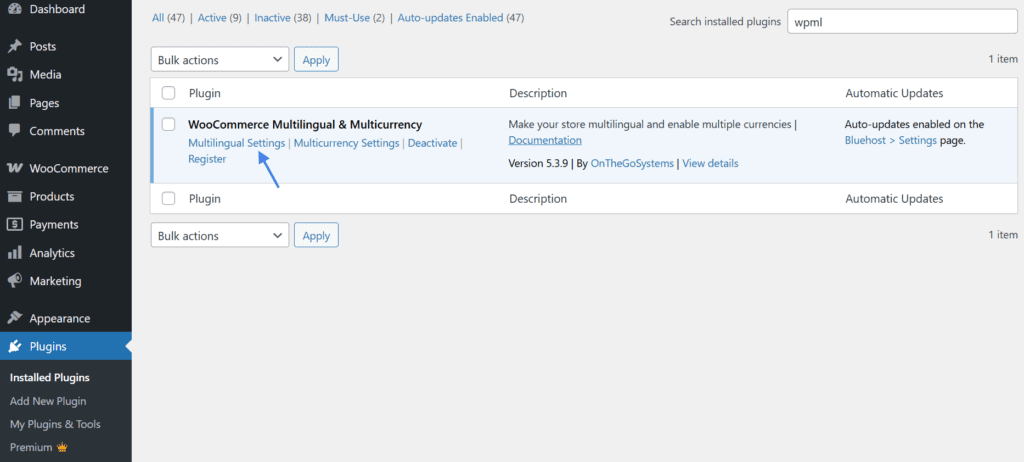Click the Posts pushpin icon

click(x=14, y=46)
